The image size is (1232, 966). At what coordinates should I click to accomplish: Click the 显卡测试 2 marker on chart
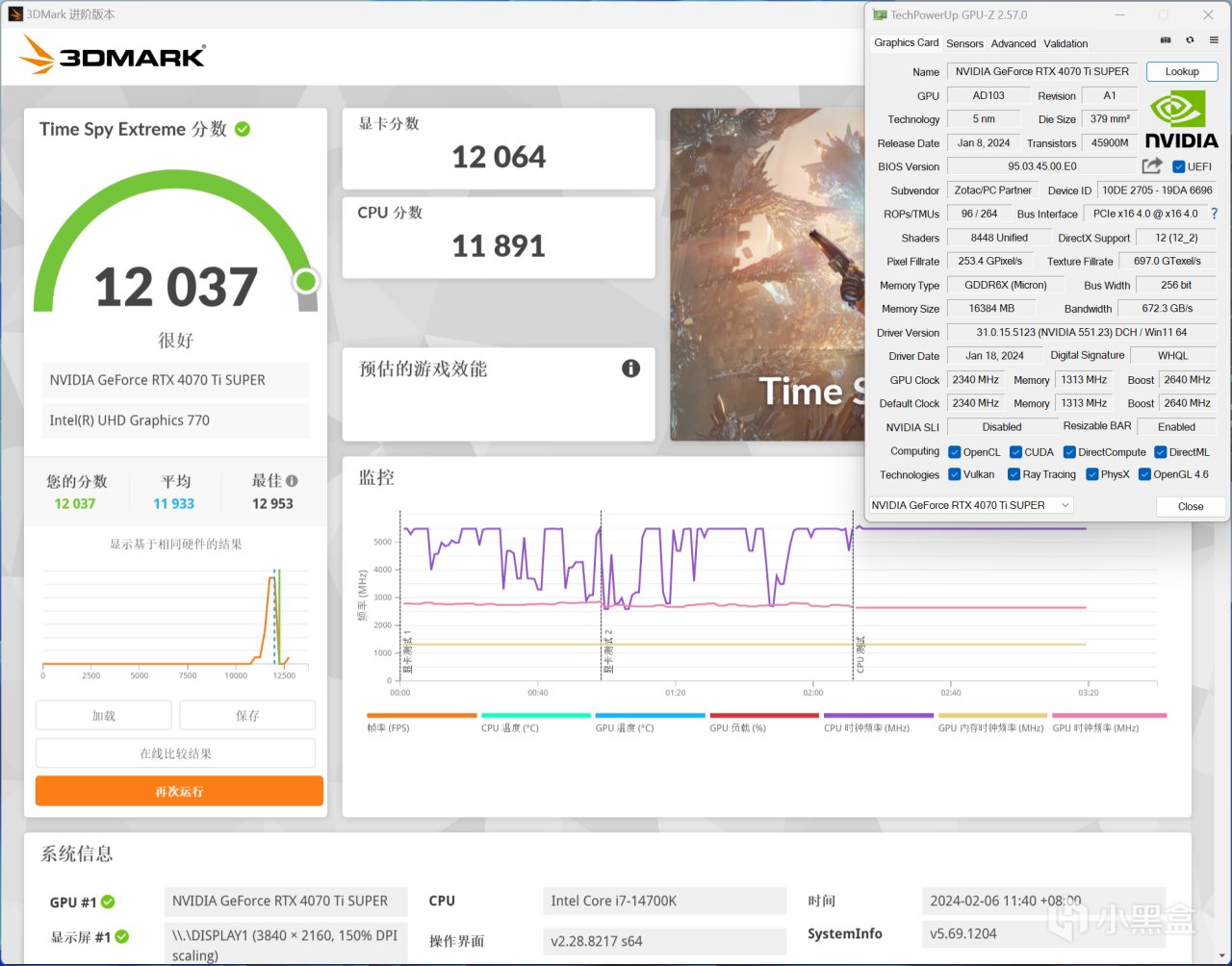608,651
